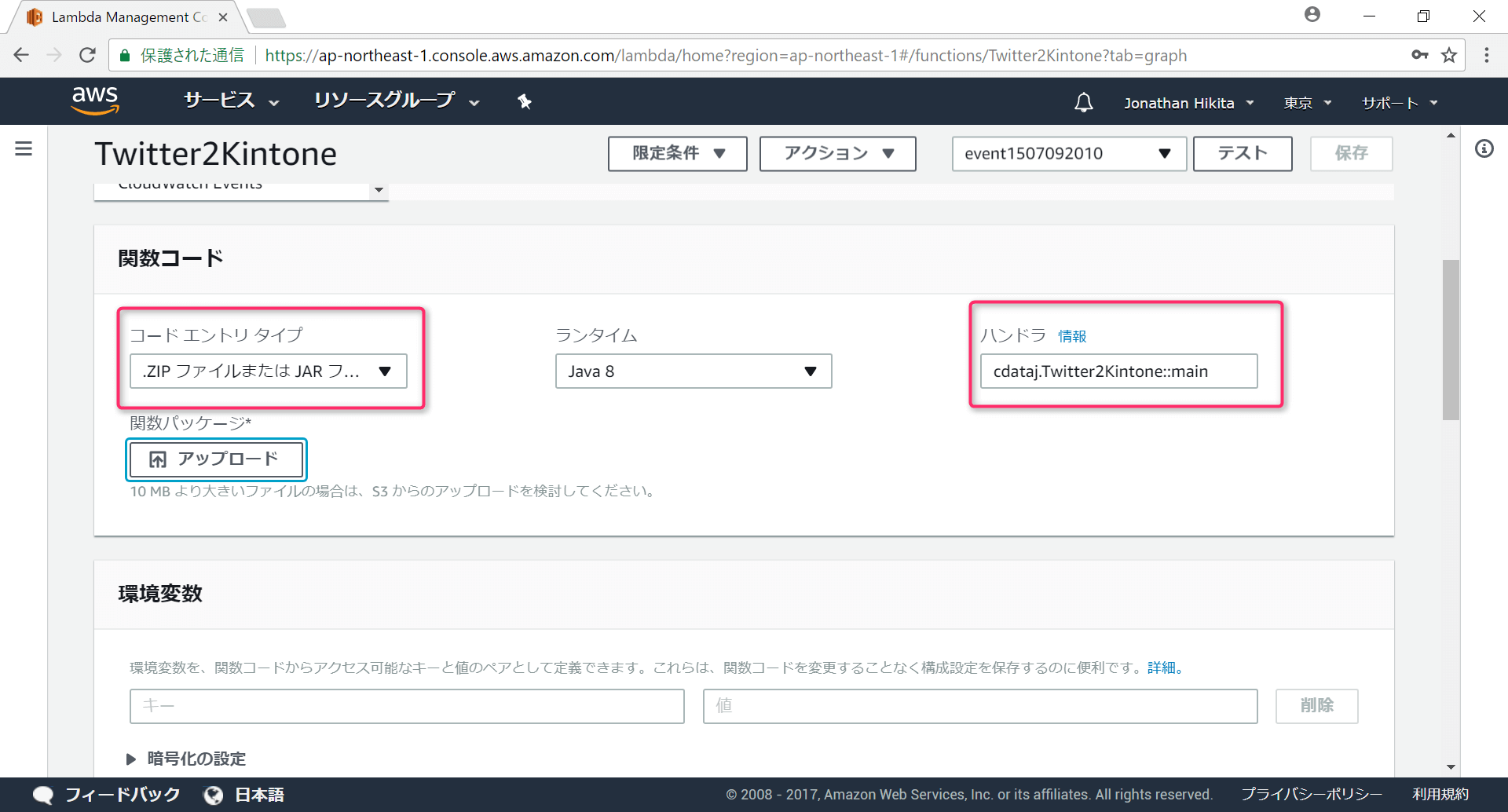The image size is (1508, 812).
Task: Bookmark this page with the star
Action: (1449, 55)
